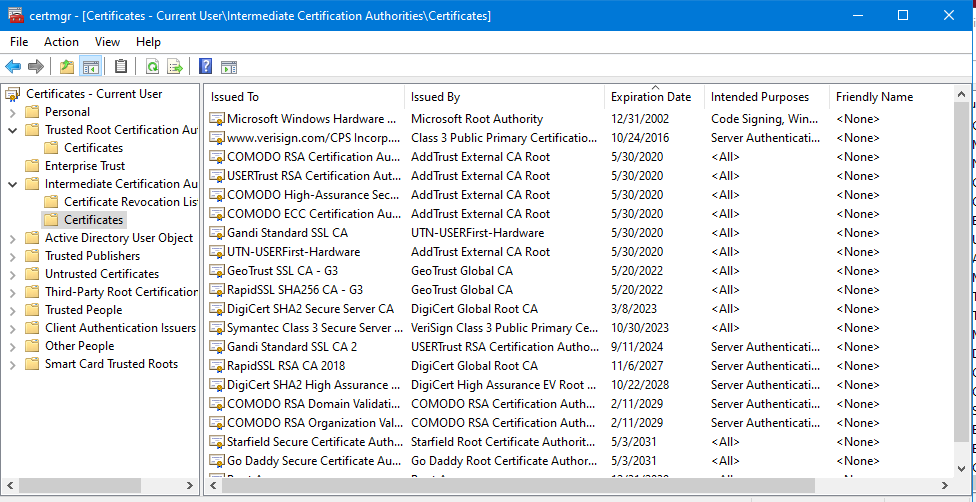
Task: Click the 10/22/2028 expiration date cell
Action: coord(640,385)
